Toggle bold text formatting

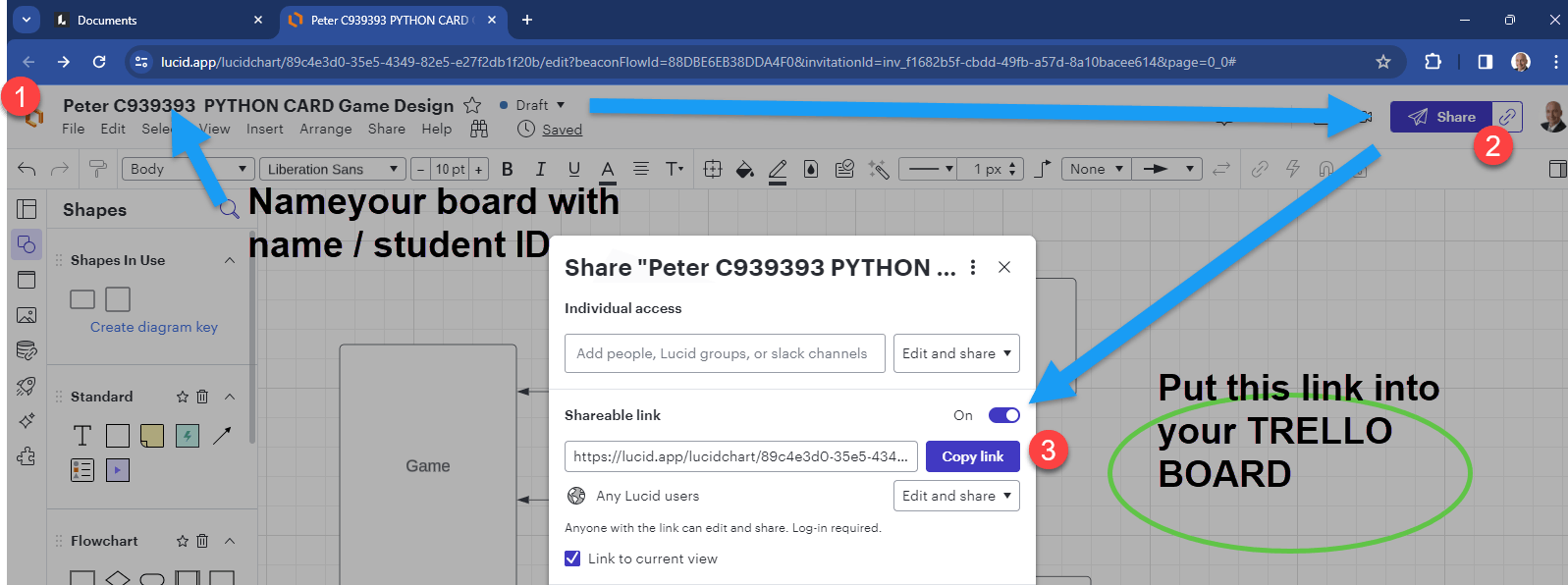(508, 169)
